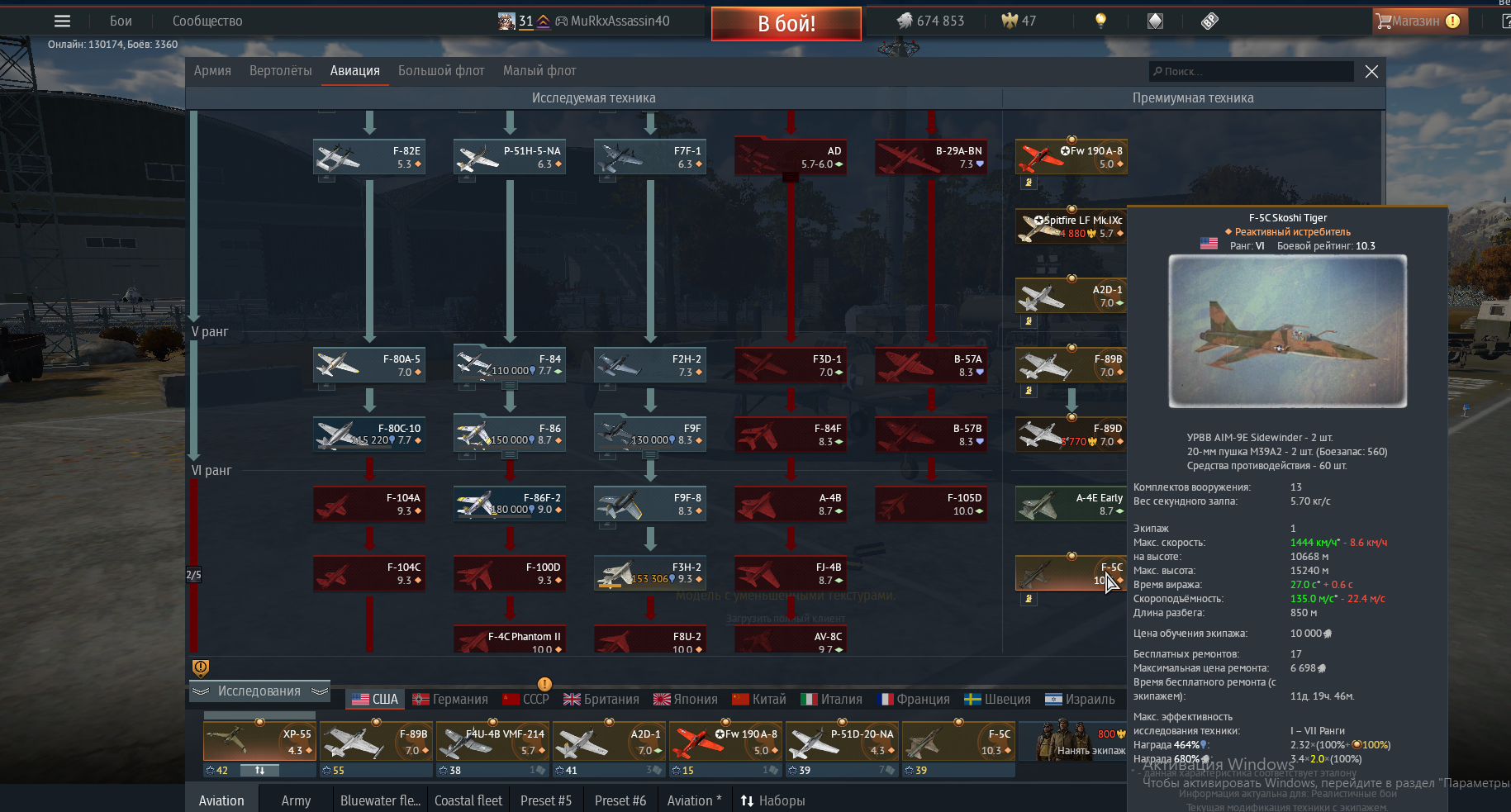Expand the F-84 aircraft group
1511x812 pixels.
(x=510, y=365)
